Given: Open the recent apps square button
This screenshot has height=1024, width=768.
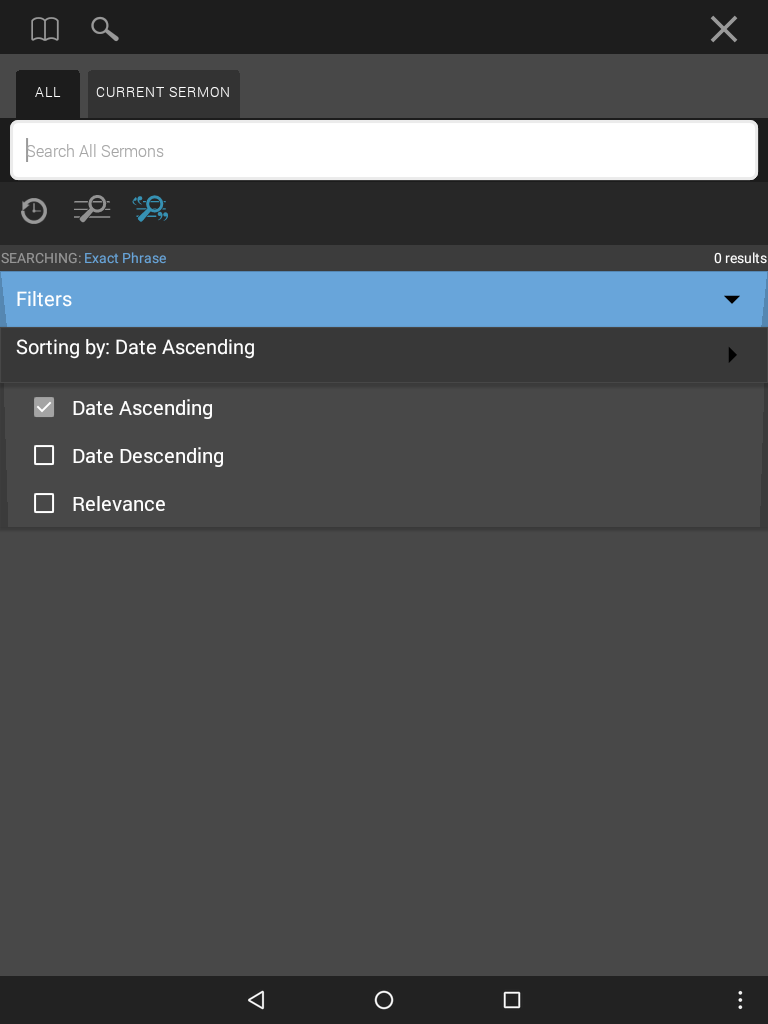Looking at the screenshot, I should 512,1000.
